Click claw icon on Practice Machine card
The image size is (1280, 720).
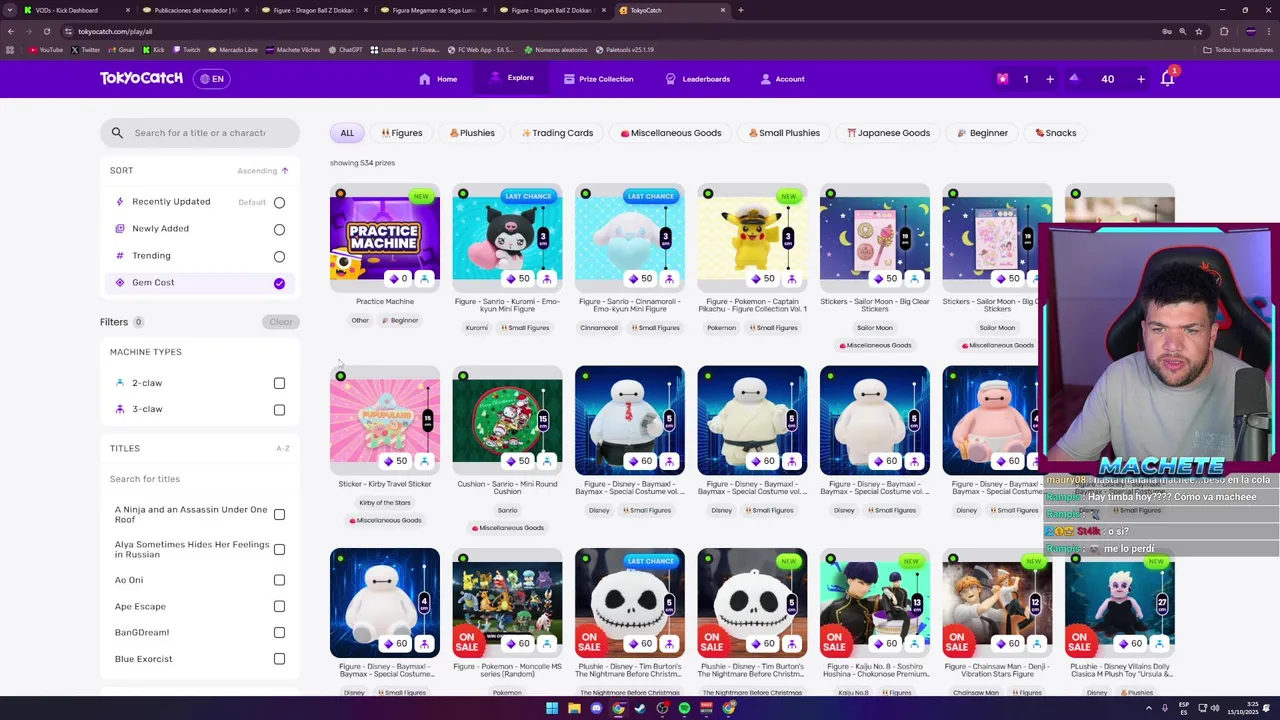[x=424, y=279]
